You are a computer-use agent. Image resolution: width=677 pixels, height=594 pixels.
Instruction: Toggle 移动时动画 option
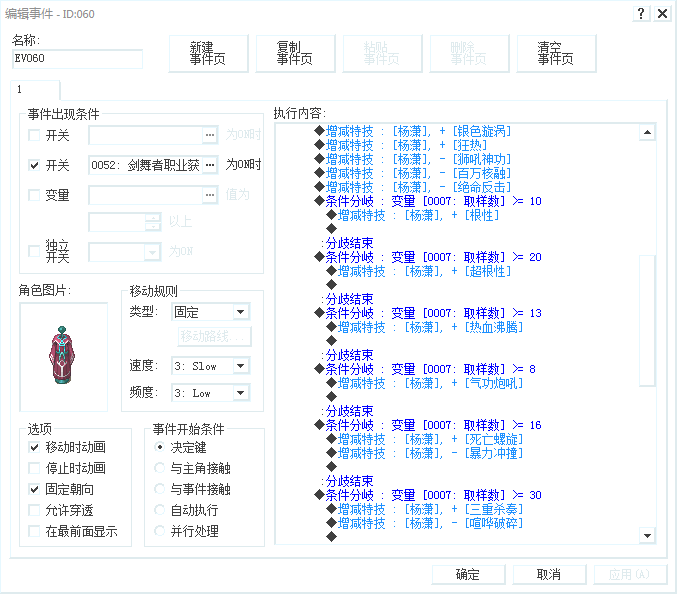pos(34,447)
